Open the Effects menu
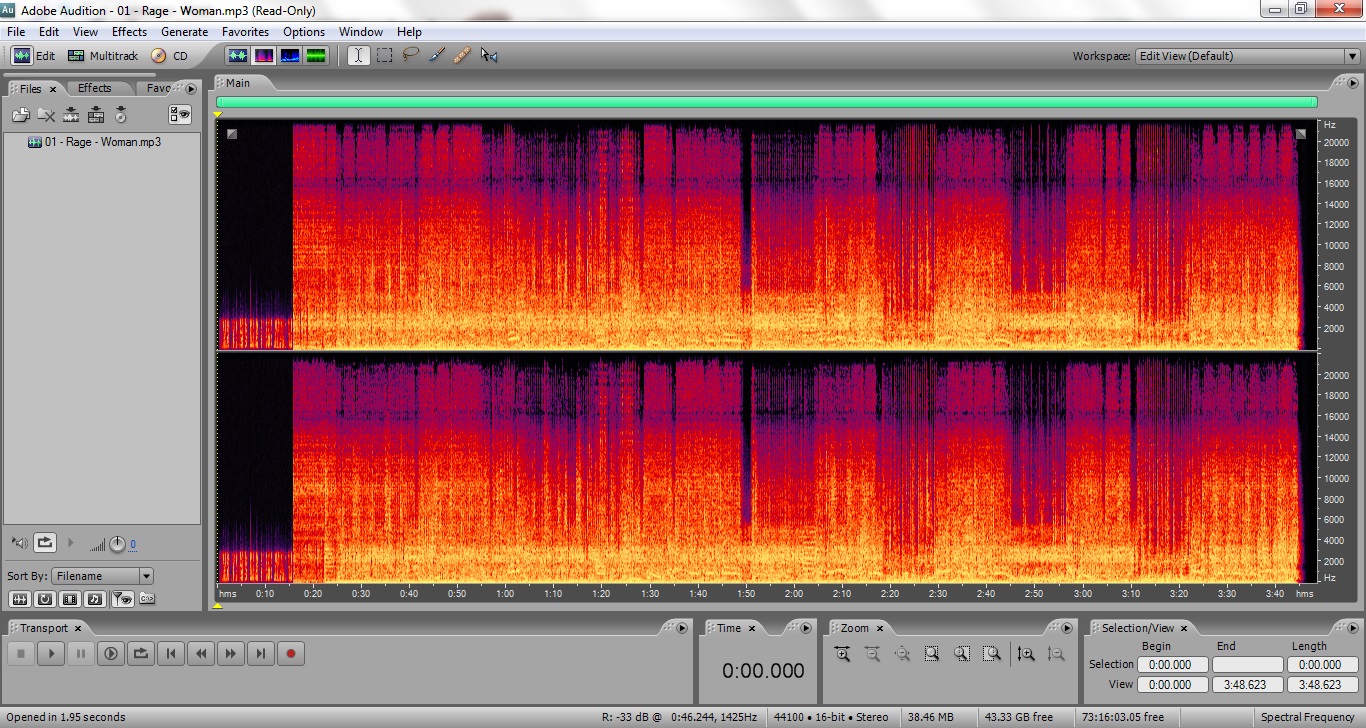Viewport: 1366px width, 728px height. pos(129,32)
